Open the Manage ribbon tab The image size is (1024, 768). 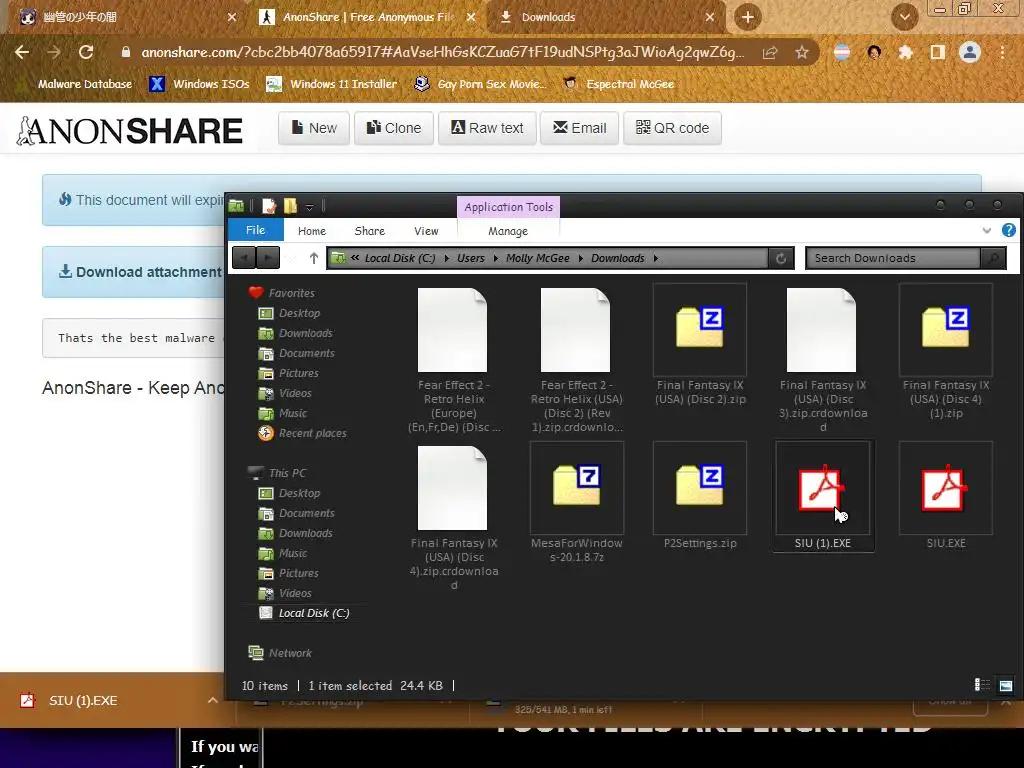tap(508, 231)
